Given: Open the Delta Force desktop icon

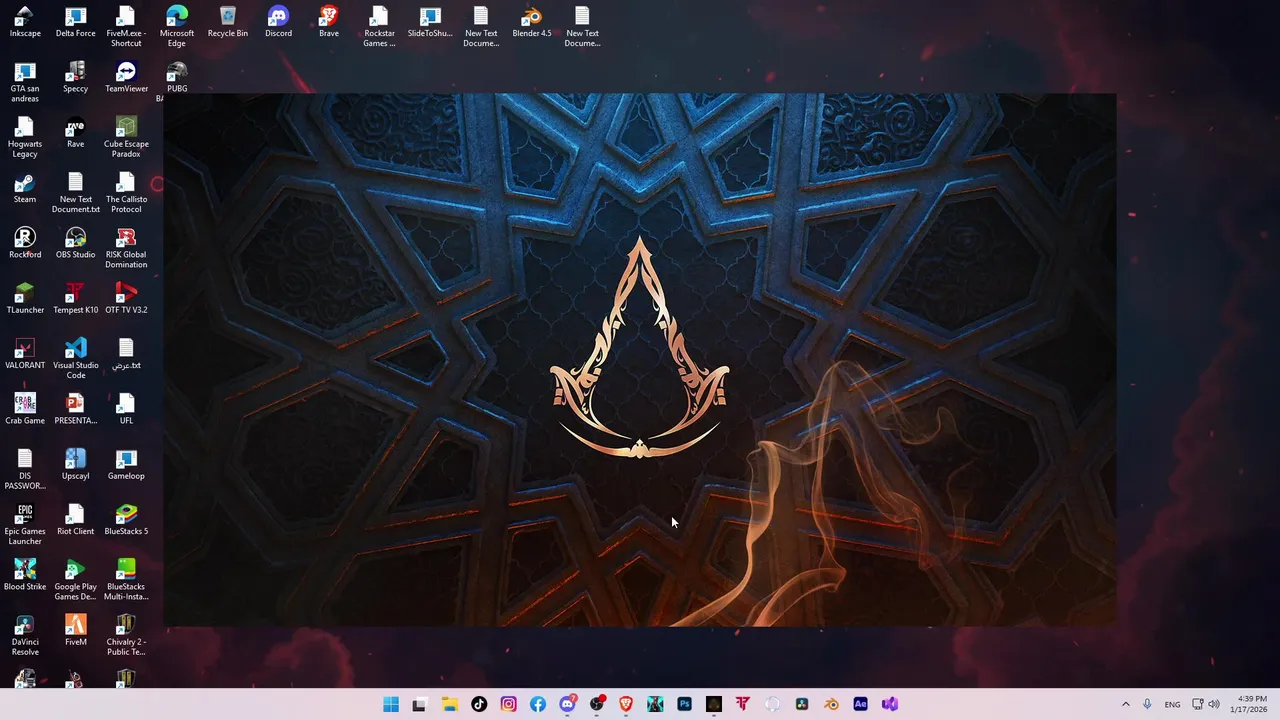Looking at the screenshot, I should coord(75,22).
